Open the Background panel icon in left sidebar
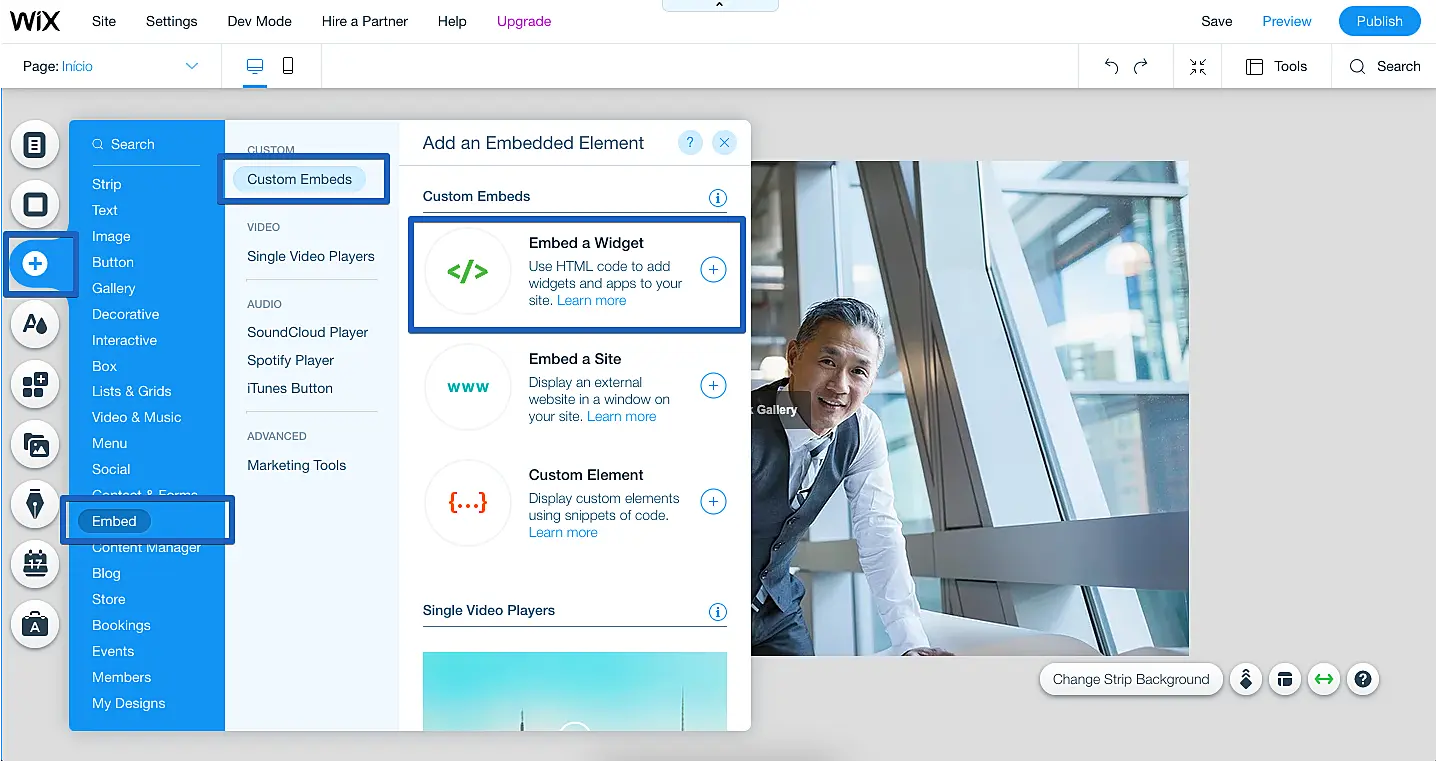 tap(35, 205)
